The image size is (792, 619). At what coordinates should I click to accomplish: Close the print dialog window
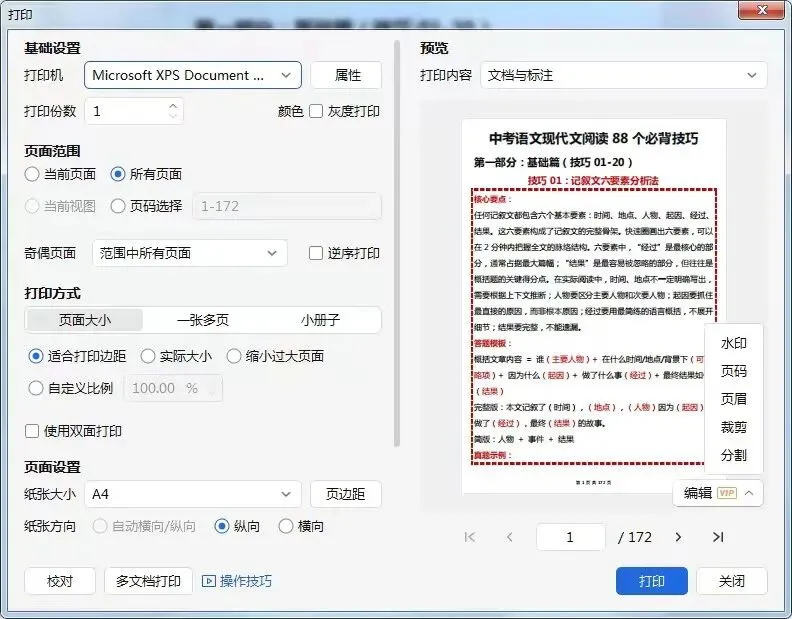point(763,10)
